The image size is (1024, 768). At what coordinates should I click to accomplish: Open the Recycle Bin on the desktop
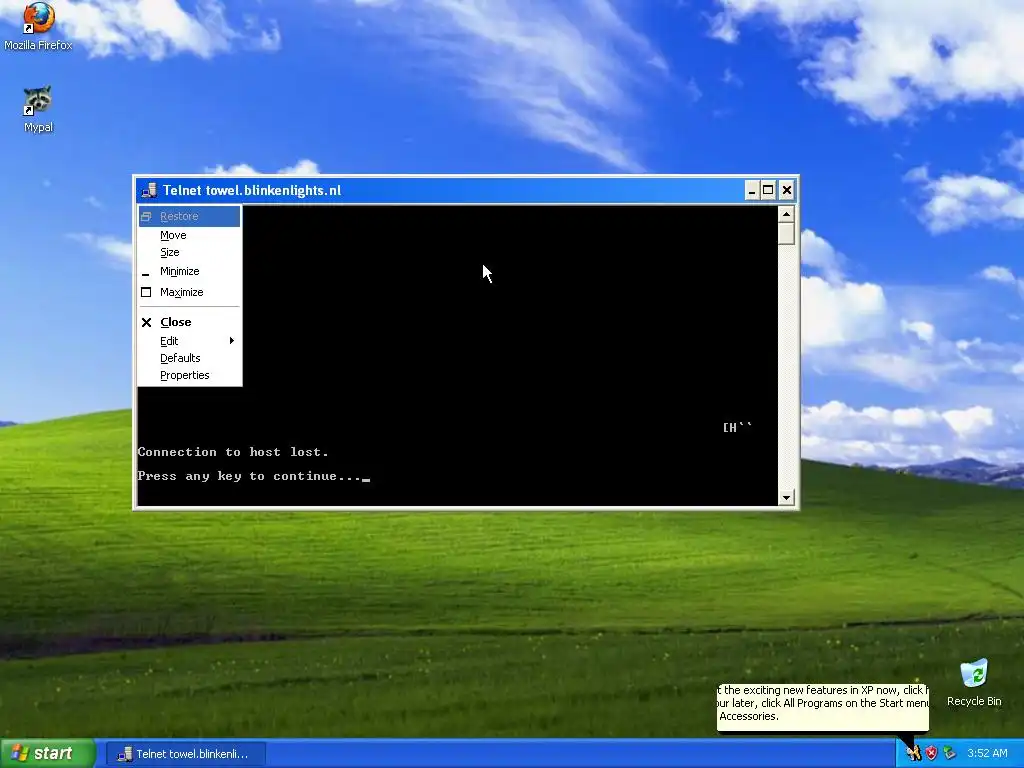pos(974,682)
